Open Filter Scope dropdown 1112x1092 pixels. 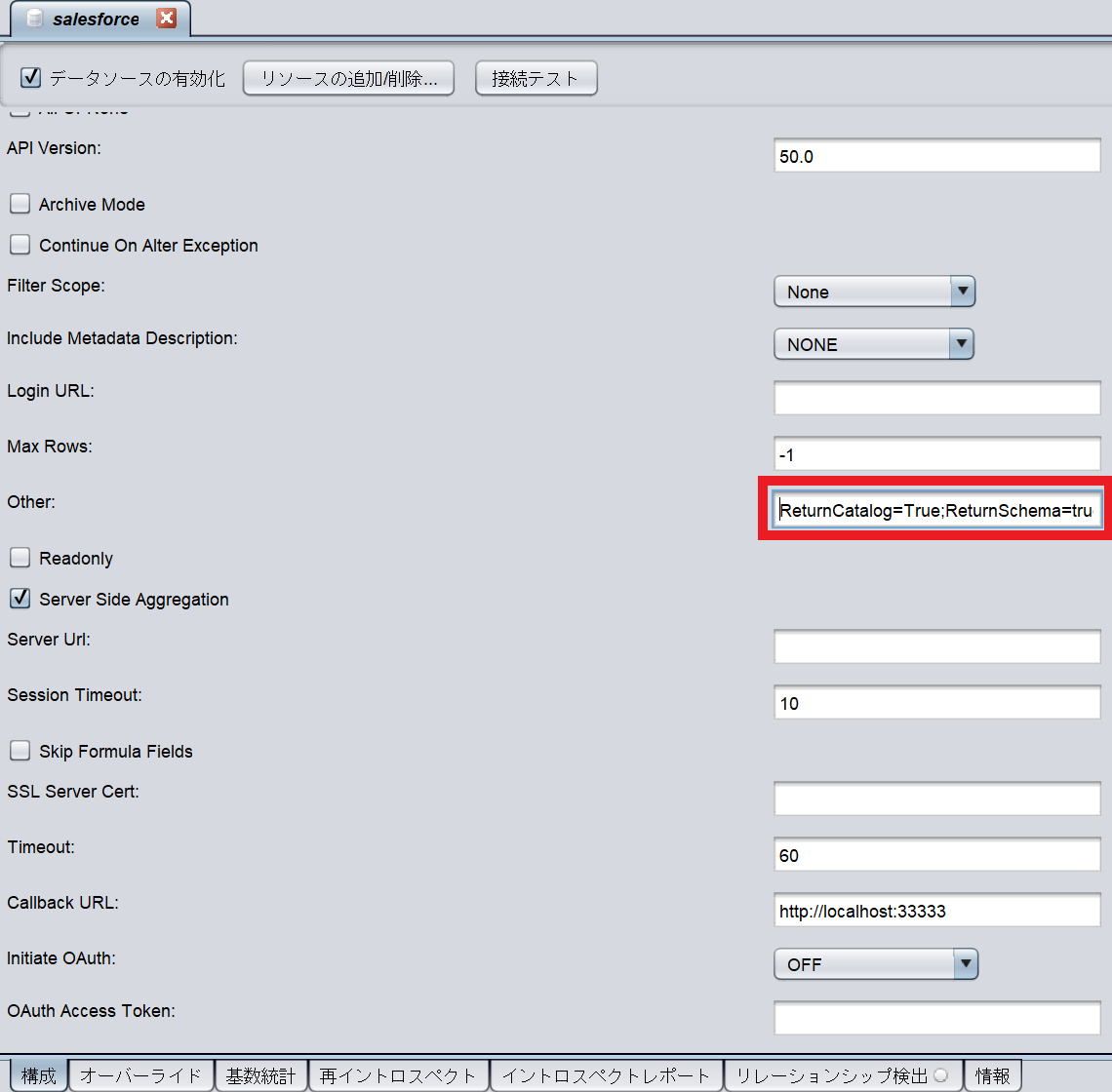point(874,292)
